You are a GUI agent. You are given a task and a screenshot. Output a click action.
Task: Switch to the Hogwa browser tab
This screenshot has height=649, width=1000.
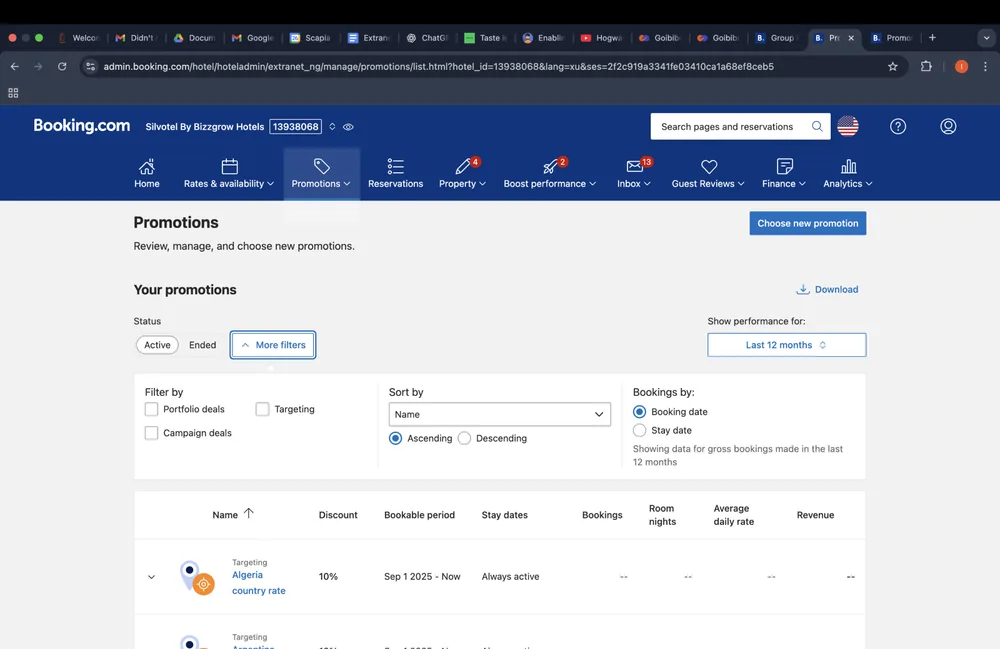(x=601, y=38)
